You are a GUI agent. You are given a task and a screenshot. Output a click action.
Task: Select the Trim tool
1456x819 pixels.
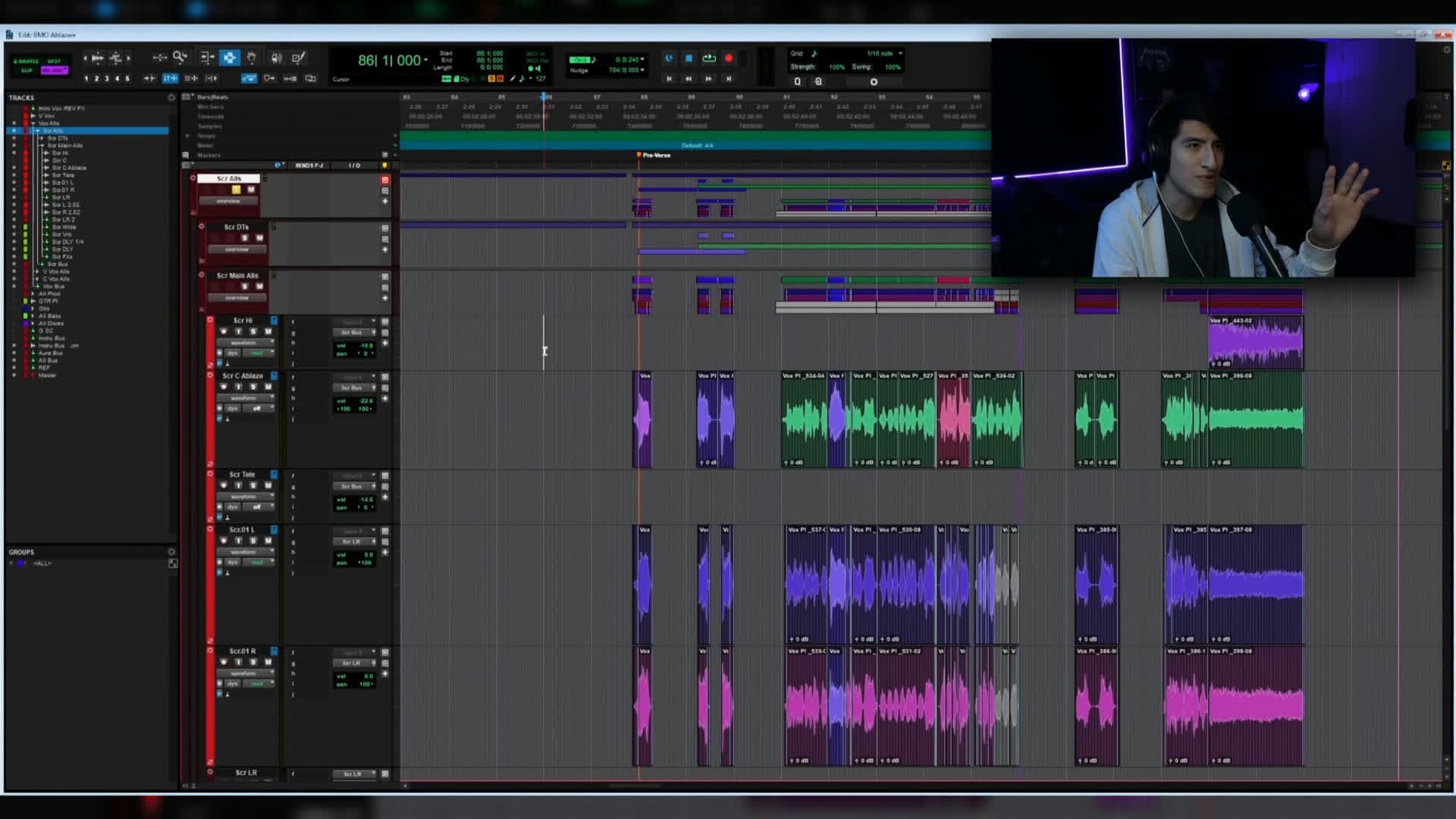(207, 57)
